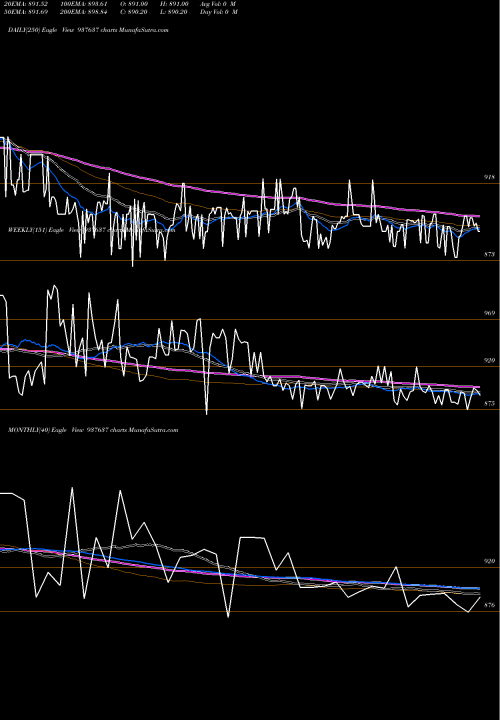
Task: Click the 920 axis label on the monthly chart
Action: pos(489,561)
